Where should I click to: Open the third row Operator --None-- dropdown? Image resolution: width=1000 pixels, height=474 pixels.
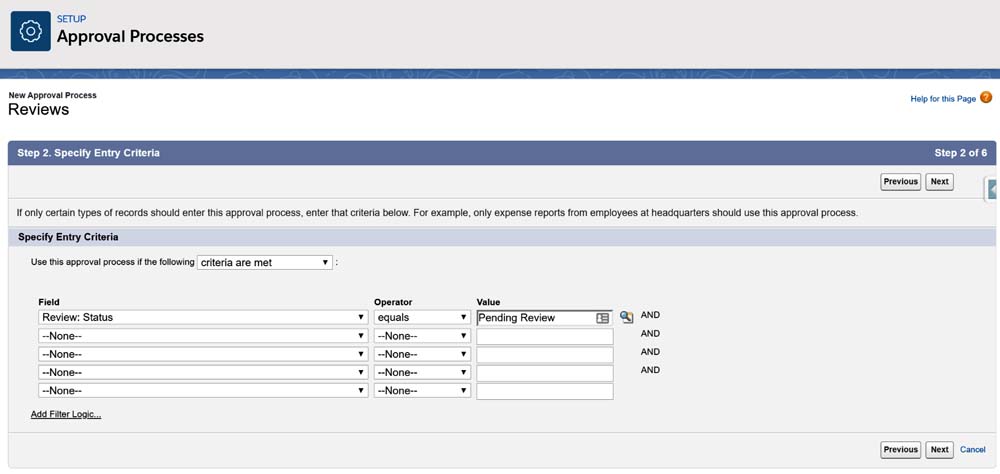pos(422,354)
